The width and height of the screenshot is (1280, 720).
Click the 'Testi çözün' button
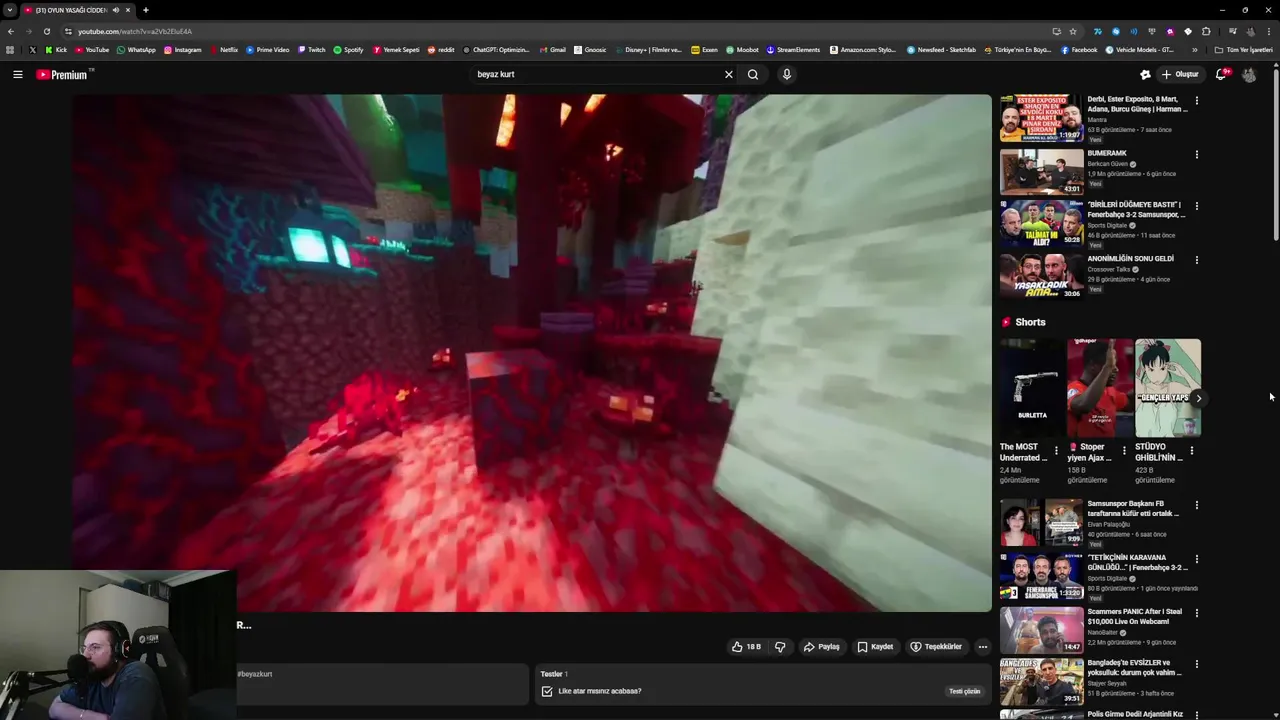[964, 691]
